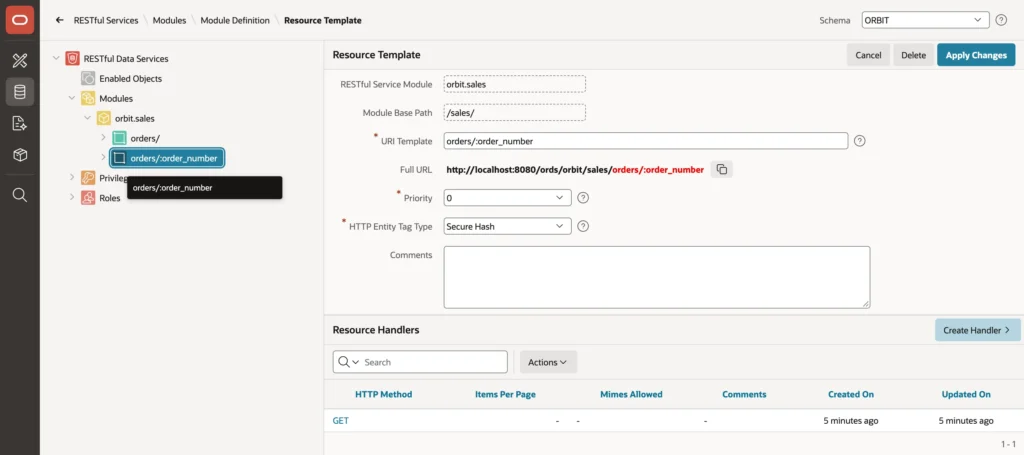
Task: Open the GET handler link
Action: pos(341,421)
